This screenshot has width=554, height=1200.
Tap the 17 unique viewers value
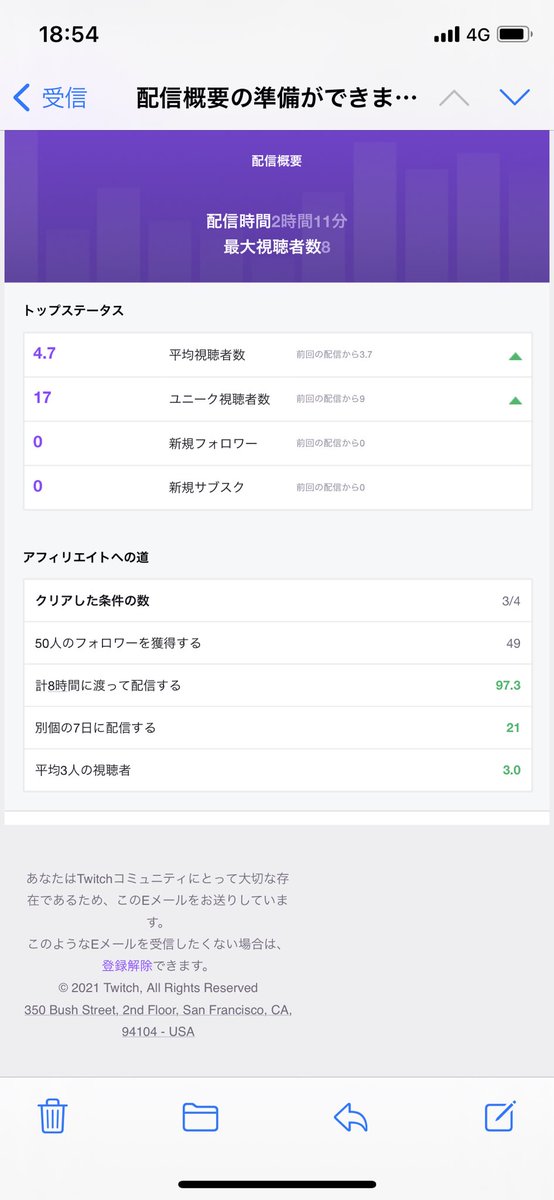42,397
